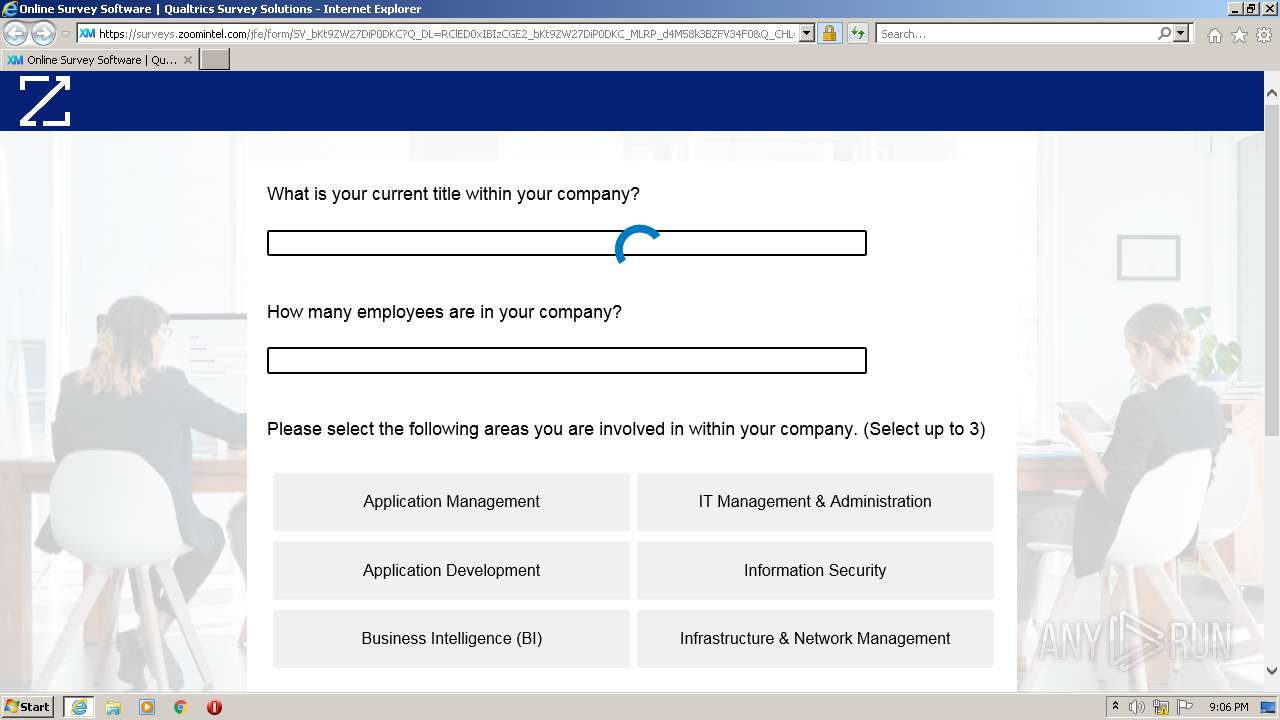This screenshot has height=720, width=1280.
Task: Open the File Explorer taskbar icon
Action: 113,707
